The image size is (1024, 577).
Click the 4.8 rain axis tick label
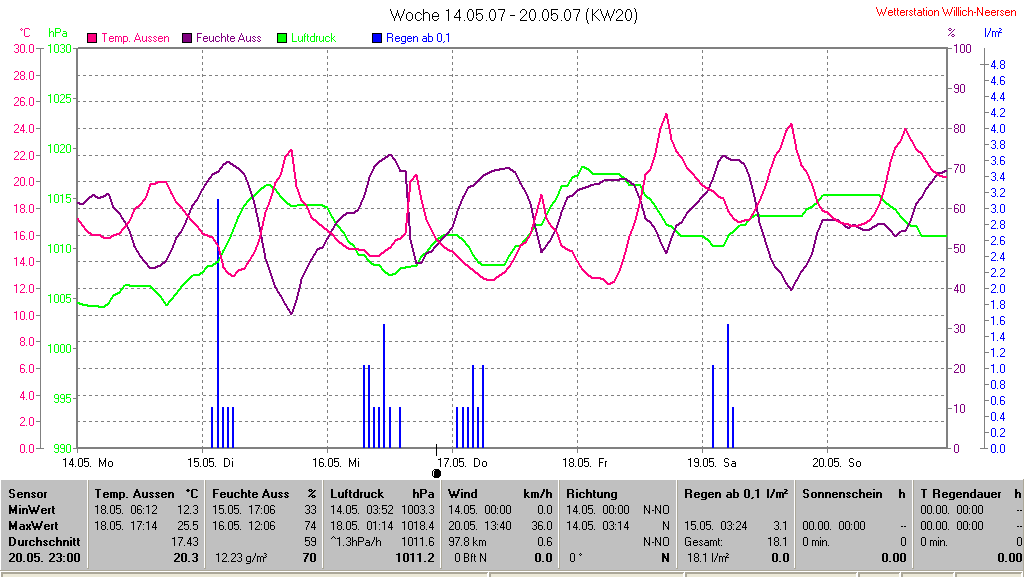pyautogui.click(x=998, y=65)
